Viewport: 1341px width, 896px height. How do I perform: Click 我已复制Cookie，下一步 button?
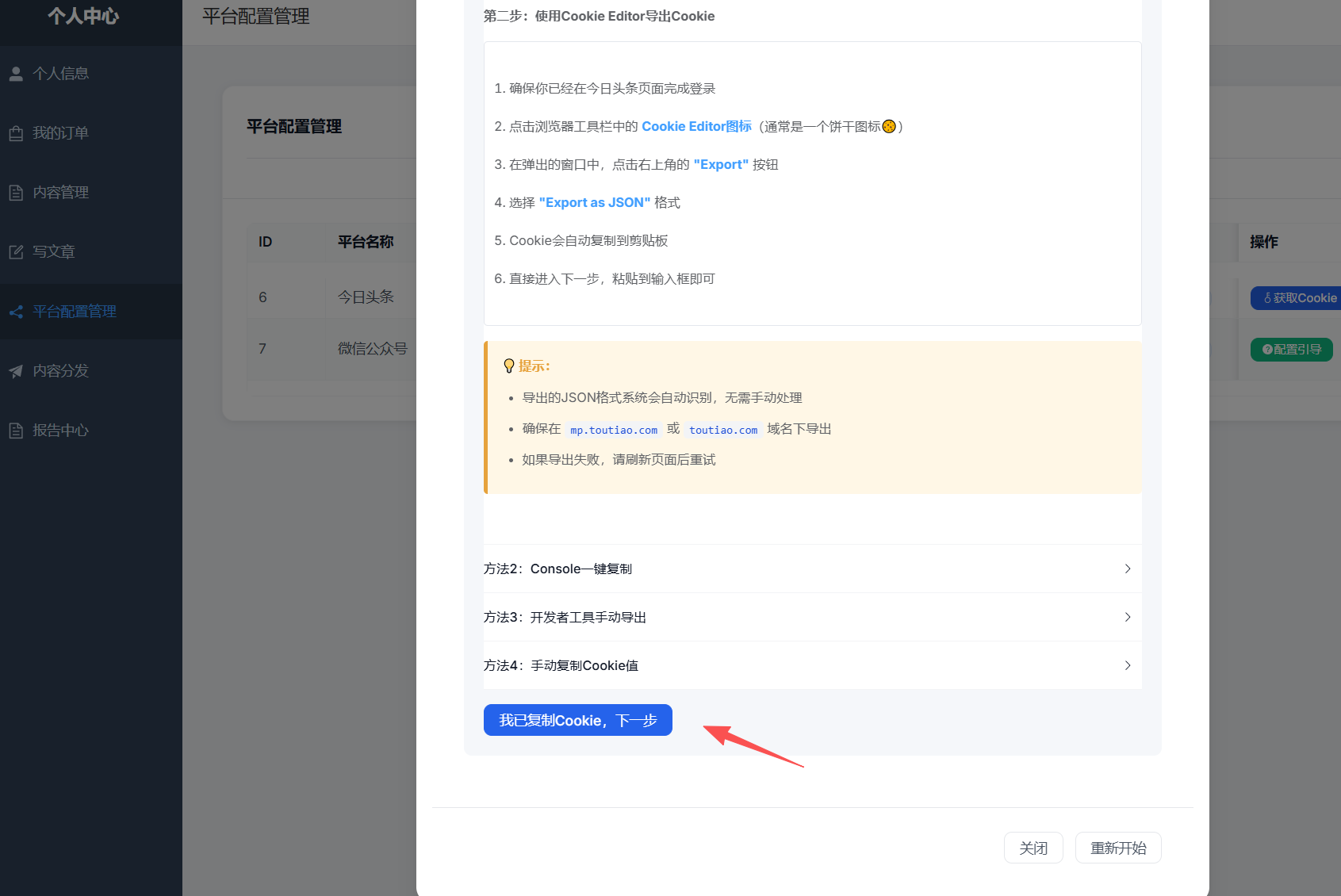(578, 720)
